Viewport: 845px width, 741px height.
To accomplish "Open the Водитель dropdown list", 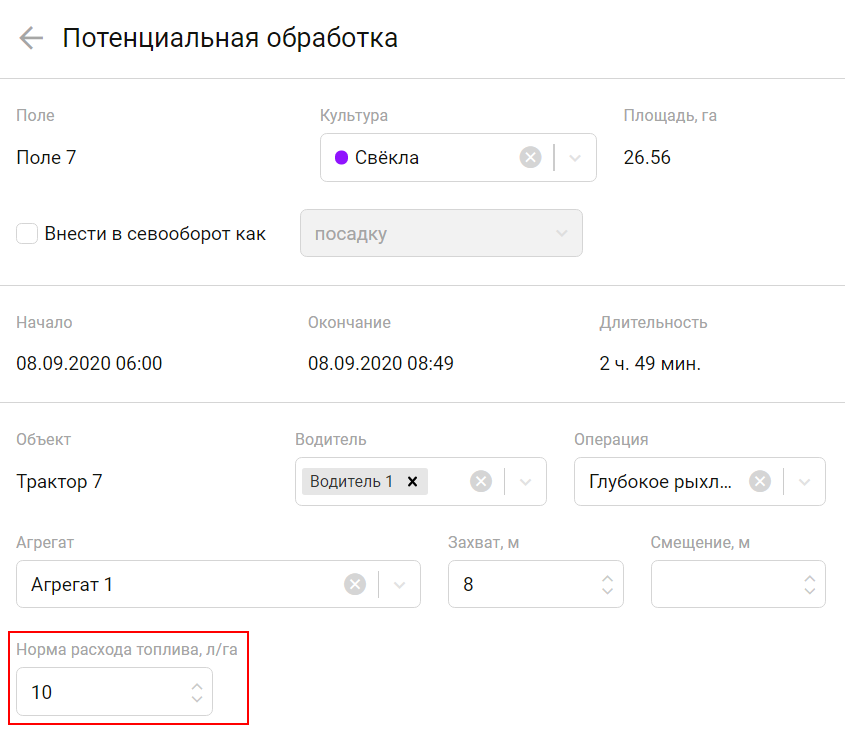I will click(524, 481).
